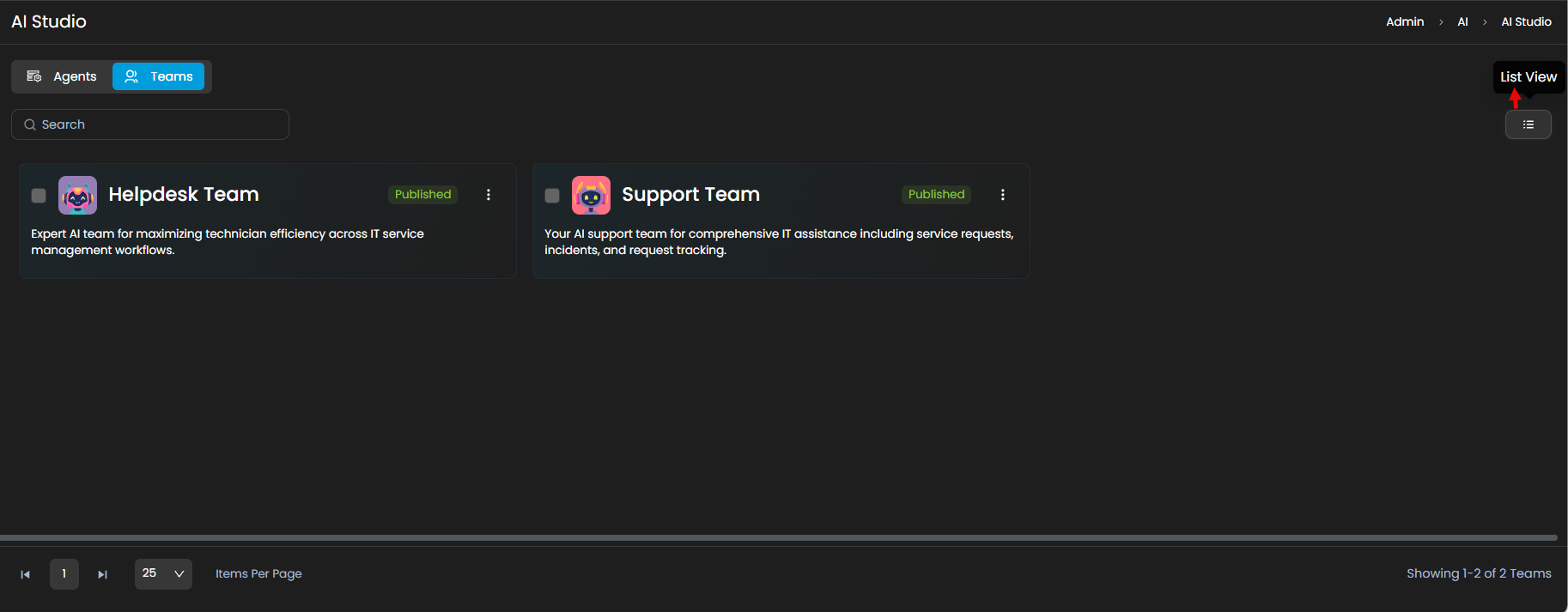Switch to the Agents tab
The height and width of the screenshot is (612, 1568).
coord(62,76)
